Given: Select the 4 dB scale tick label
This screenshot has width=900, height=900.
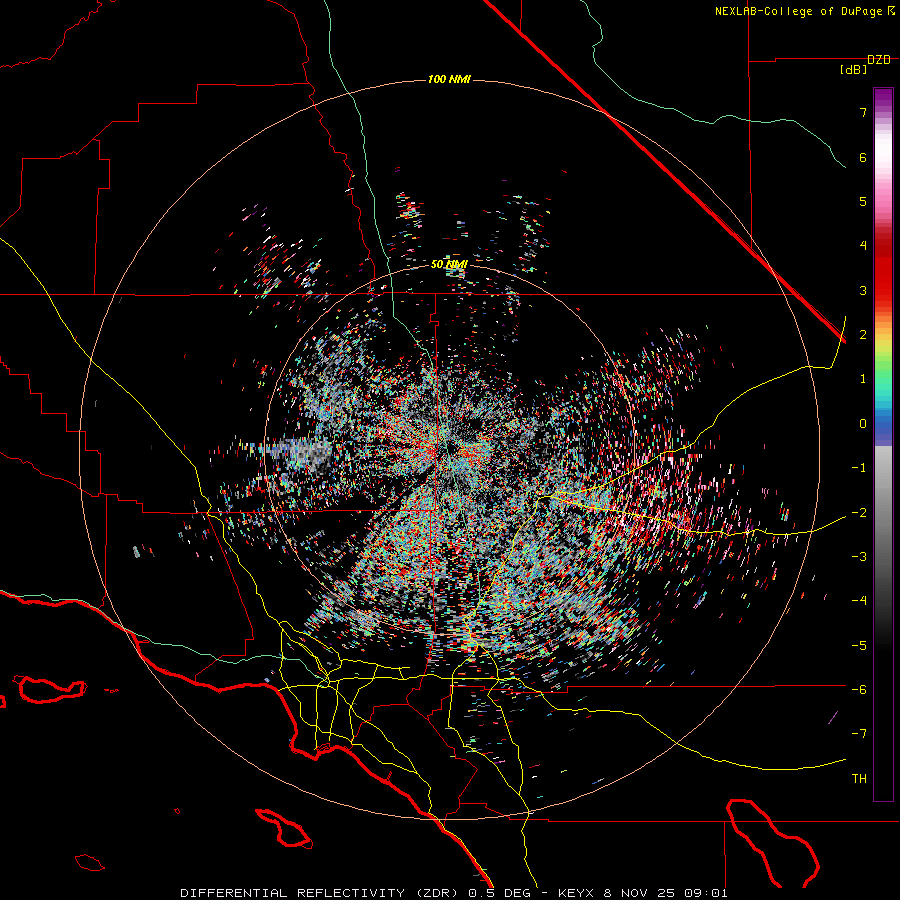Looking at the screenshot, I should click(863, 246).
